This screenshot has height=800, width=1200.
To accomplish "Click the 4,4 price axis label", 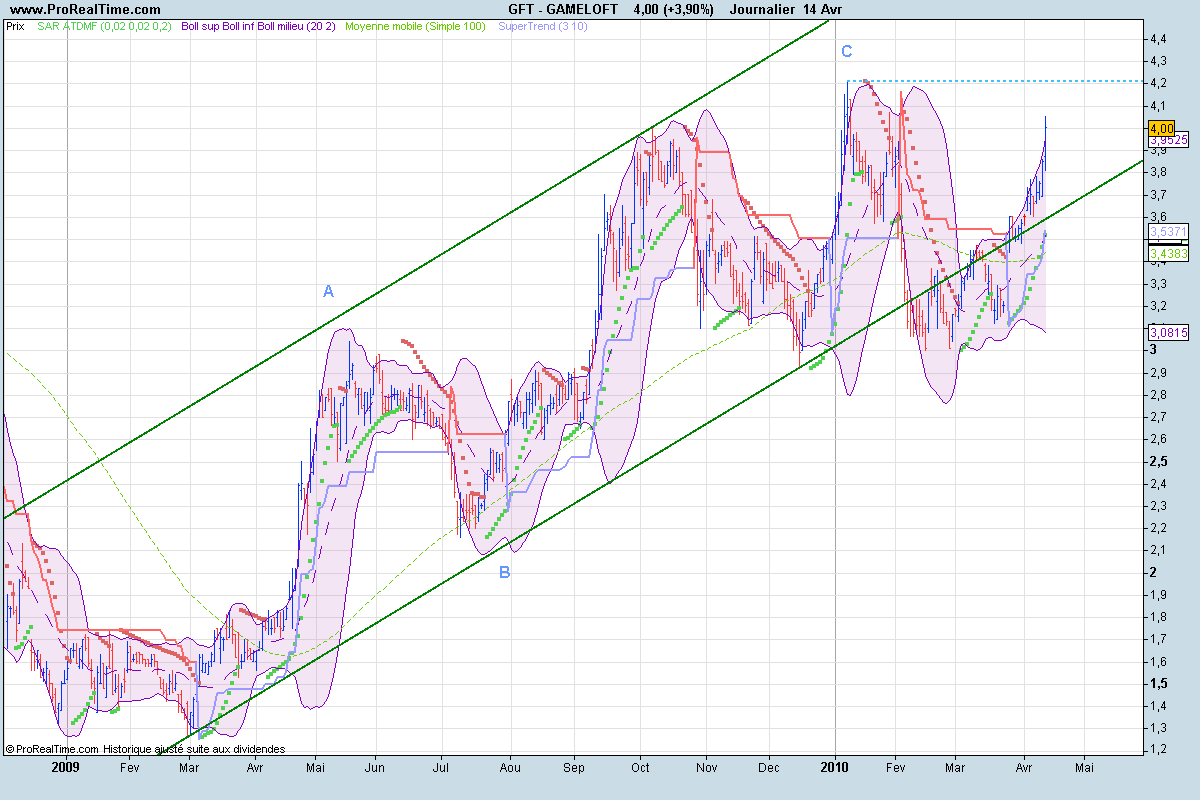I will click(1157, 39).
